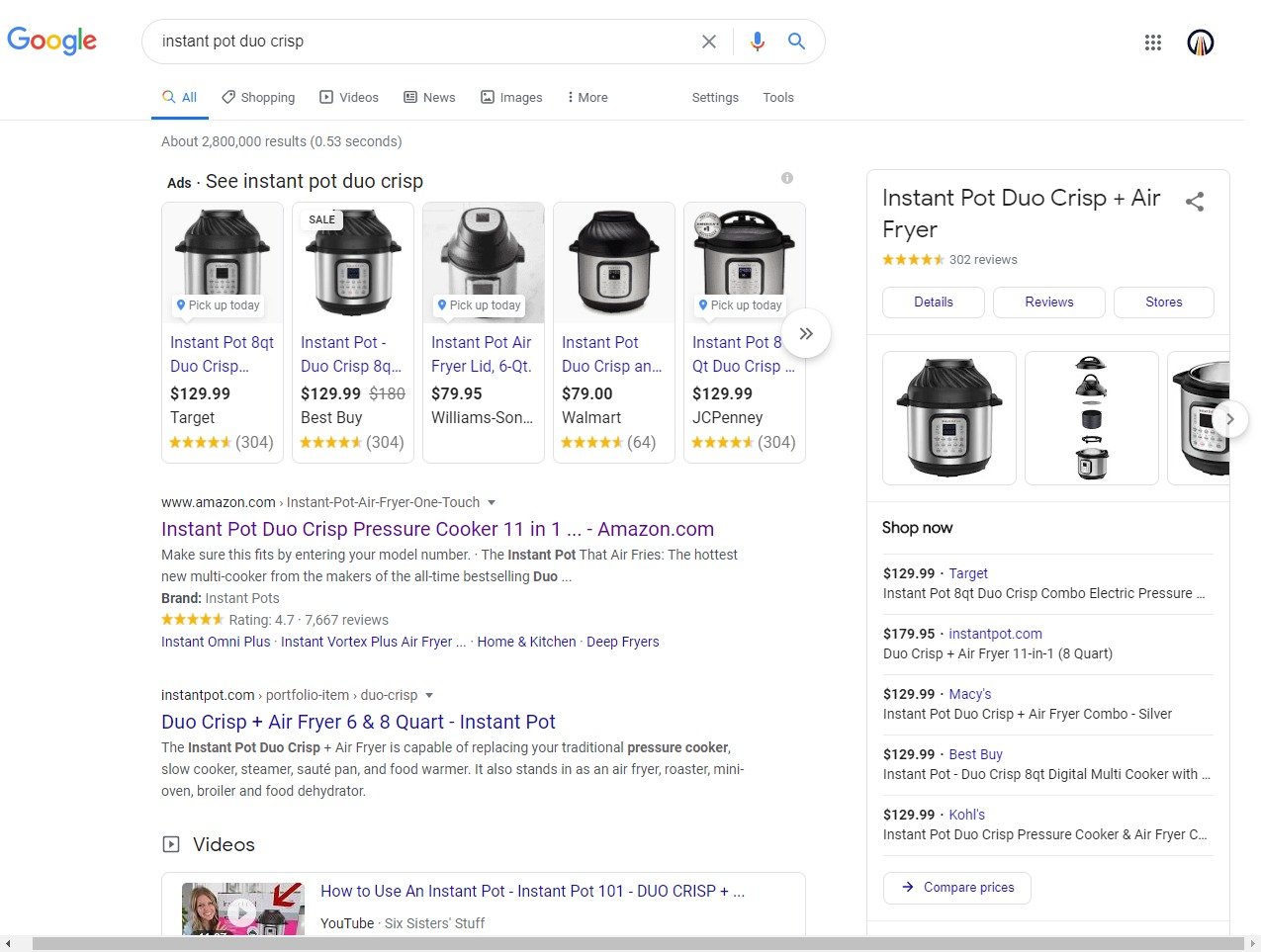Play the Six Sisters' Stuff video thumbnail
The width and height of the screenshot is (1261, 952).
(243, 909)
